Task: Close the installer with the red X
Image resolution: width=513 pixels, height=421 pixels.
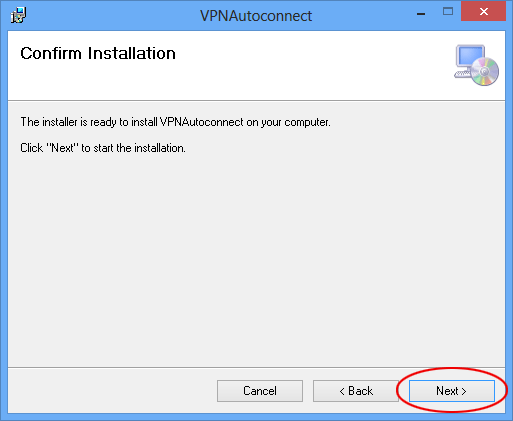Action: click(484, 12)
